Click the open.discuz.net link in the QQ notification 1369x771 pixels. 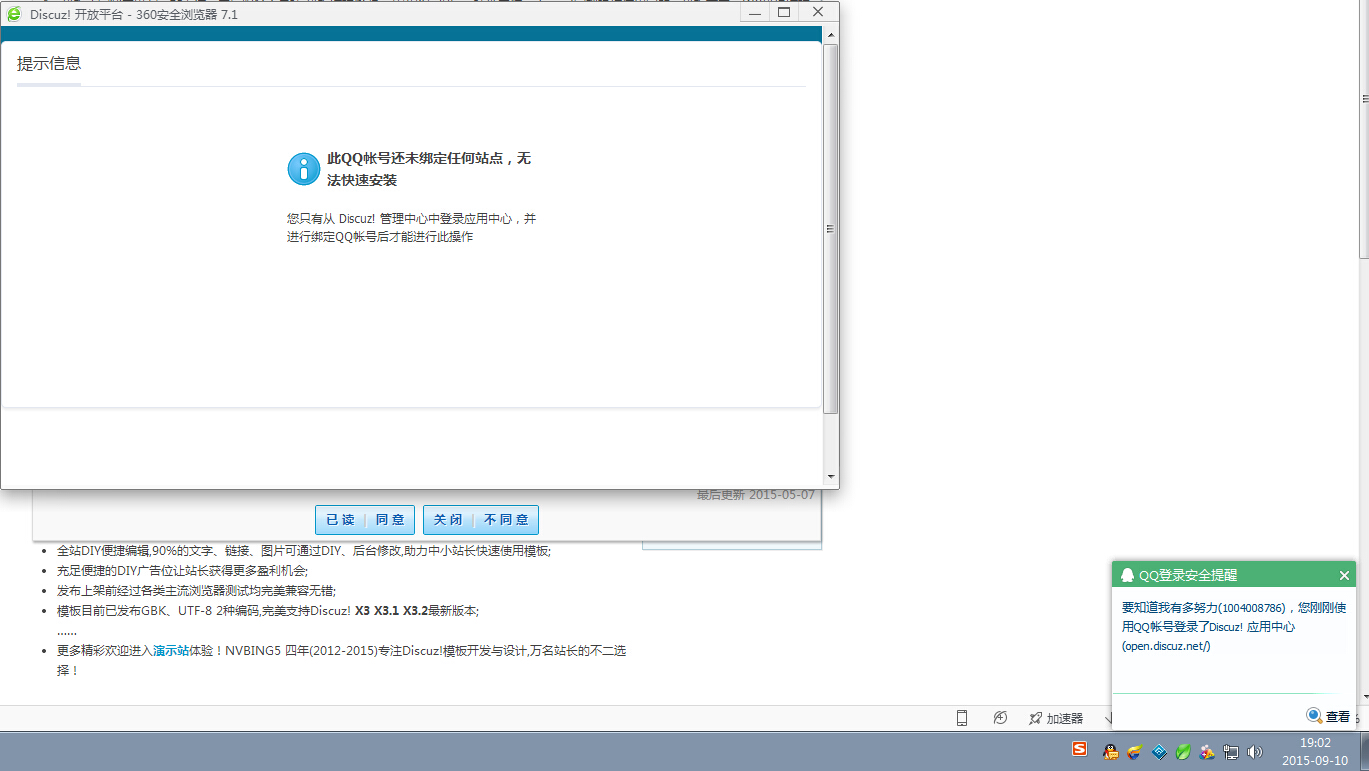pos(1166,646)
